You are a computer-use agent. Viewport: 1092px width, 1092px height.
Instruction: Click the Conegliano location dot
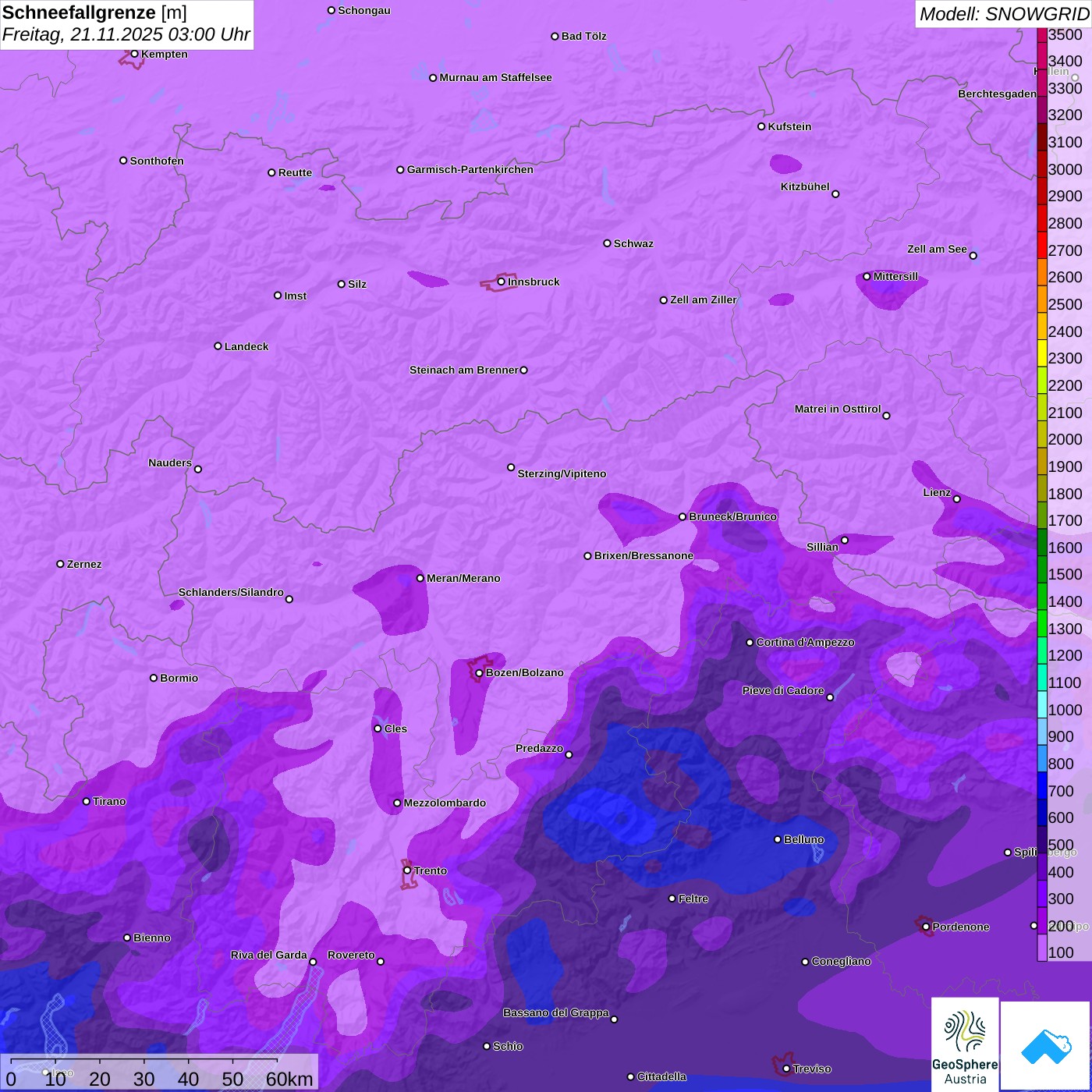(806, 962)
